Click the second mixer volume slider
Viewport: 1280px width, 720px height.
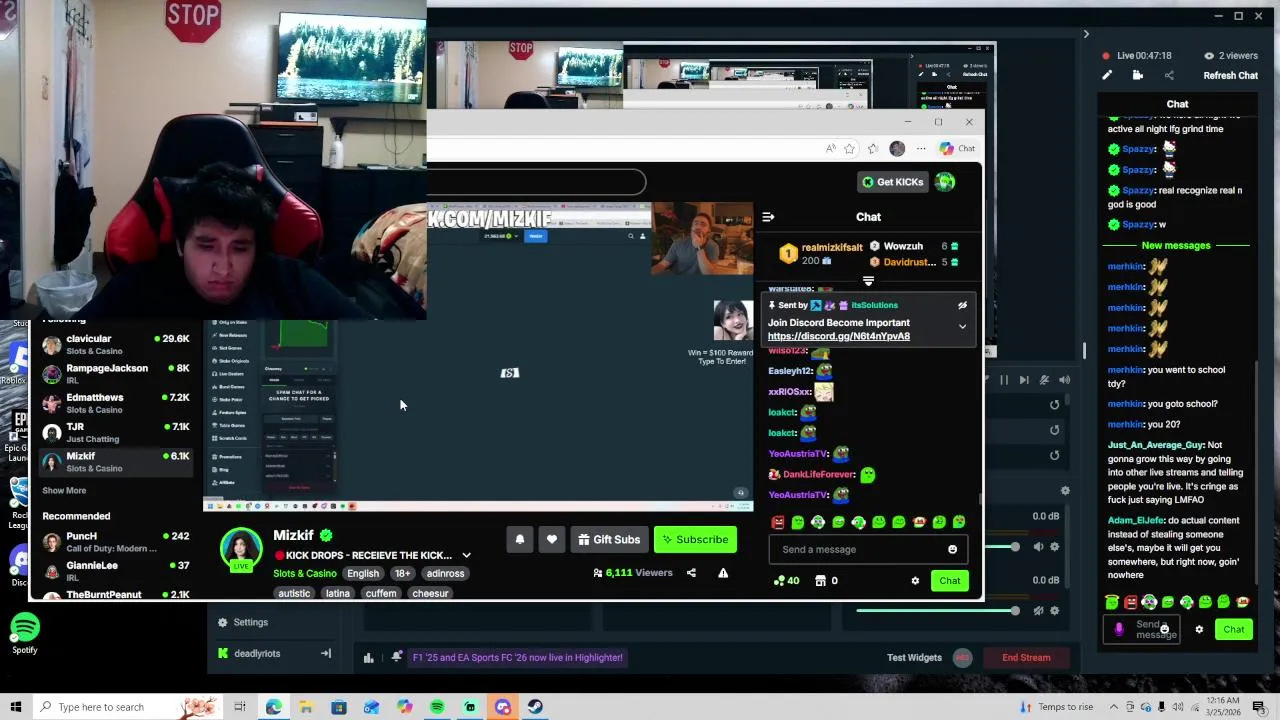[938, 611]
